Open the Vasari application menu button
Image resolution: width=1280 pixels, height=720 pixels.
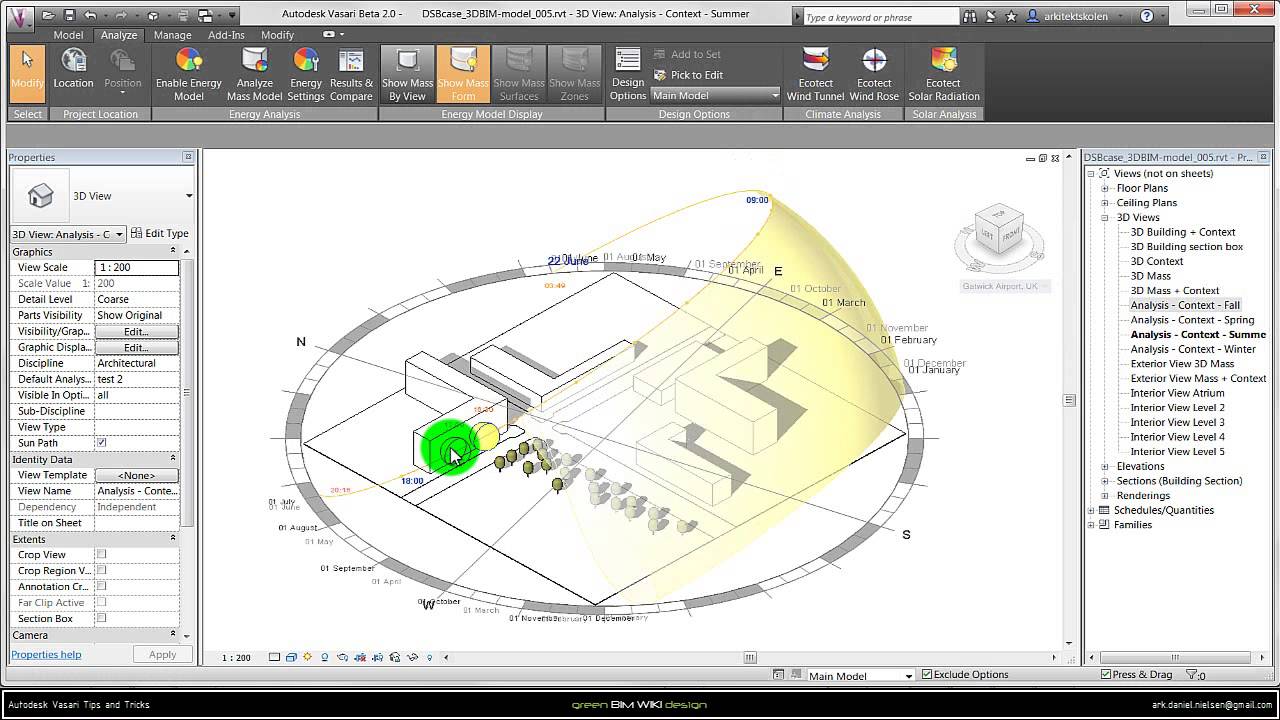click(x=21, y=17)
